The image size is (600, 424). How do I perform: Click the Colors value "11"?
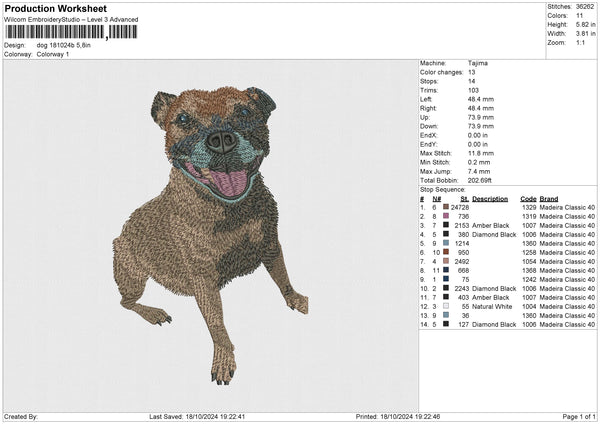pyautogui.click(x=579, y=16)
